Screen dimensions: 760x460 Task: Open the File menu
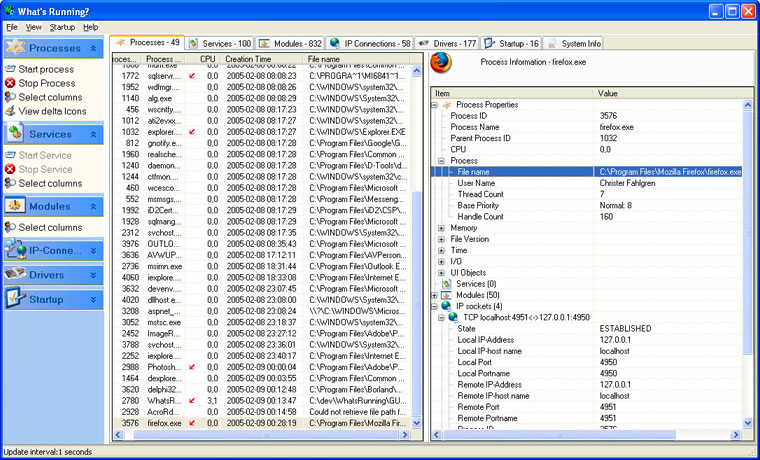pyautogui.click(x=12, y=27)
